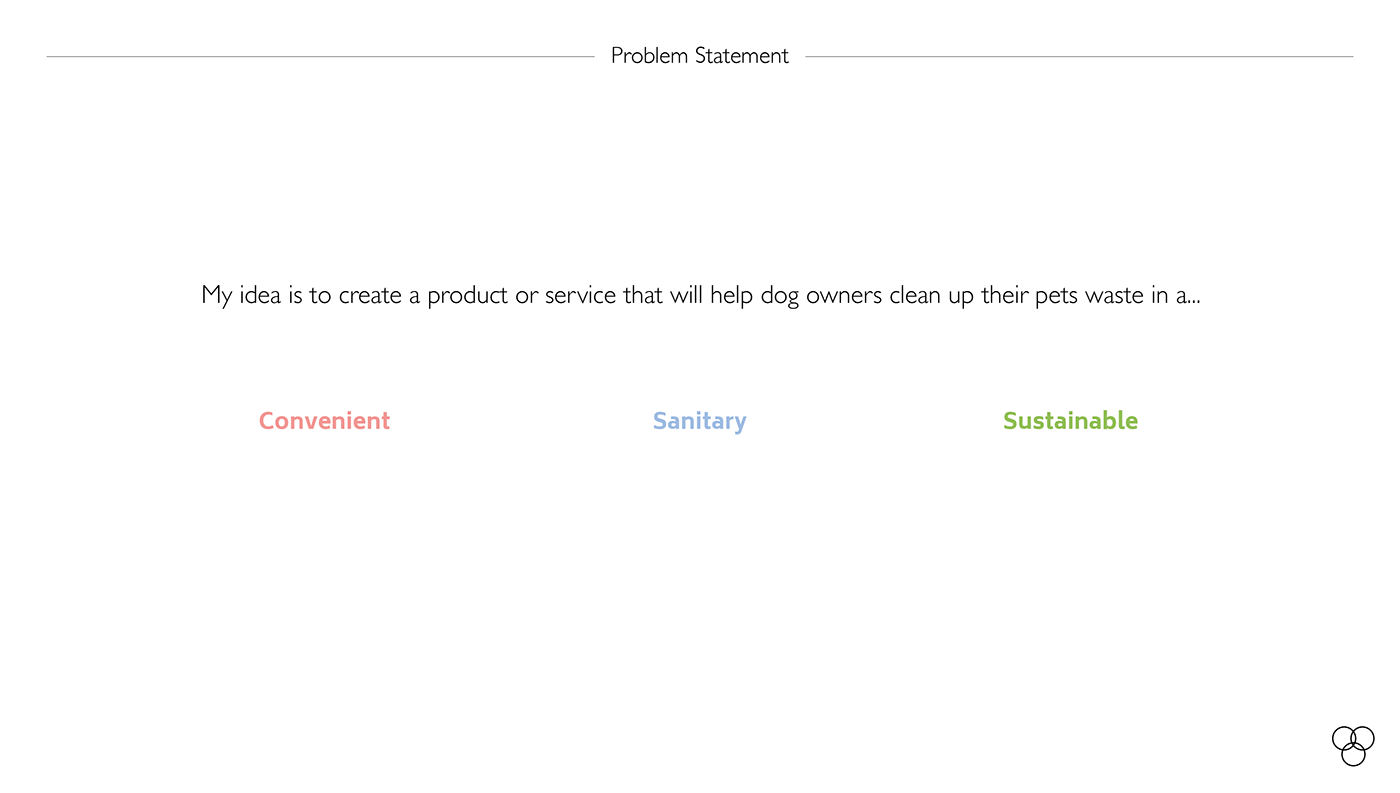
Task: Click the word "clean" in the sentence
Action: [x=915, y=296]
